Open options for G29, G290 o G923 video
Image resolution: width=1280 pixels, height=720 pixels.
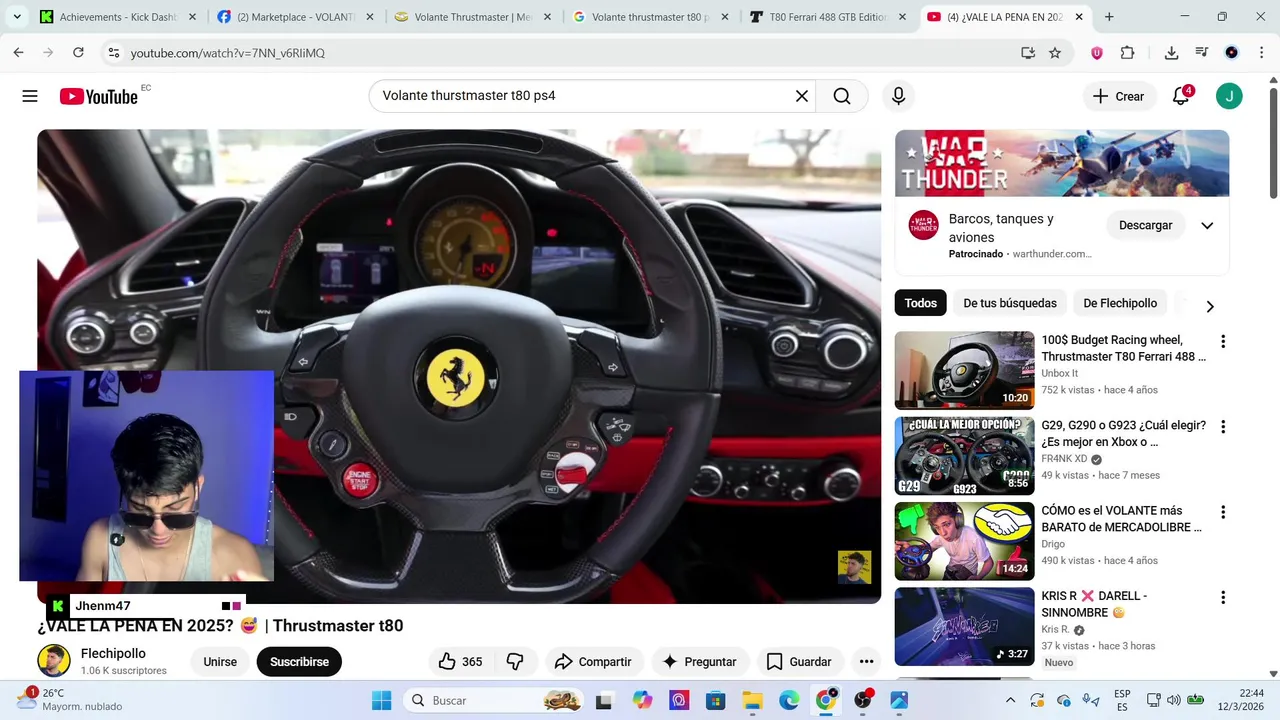[x=1222, y=426]
